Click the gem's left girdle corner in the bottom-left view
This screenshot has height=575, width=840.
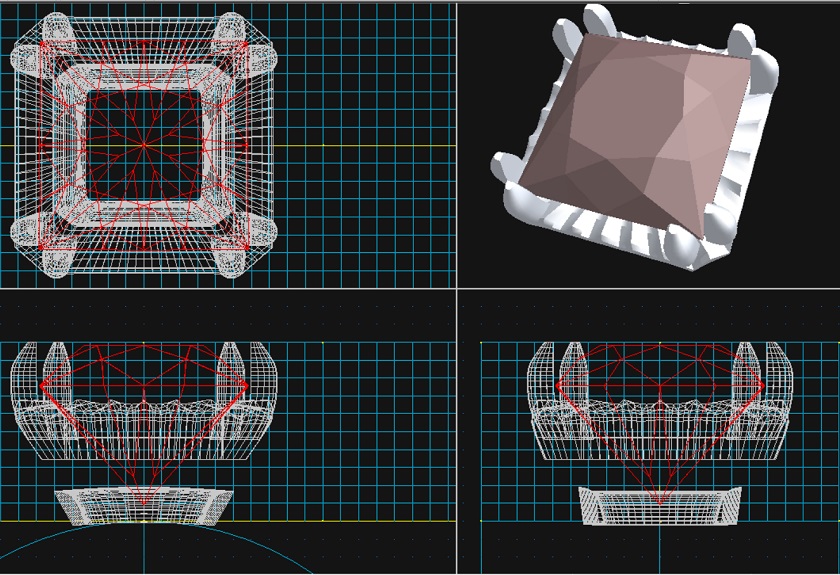point(42,384)
